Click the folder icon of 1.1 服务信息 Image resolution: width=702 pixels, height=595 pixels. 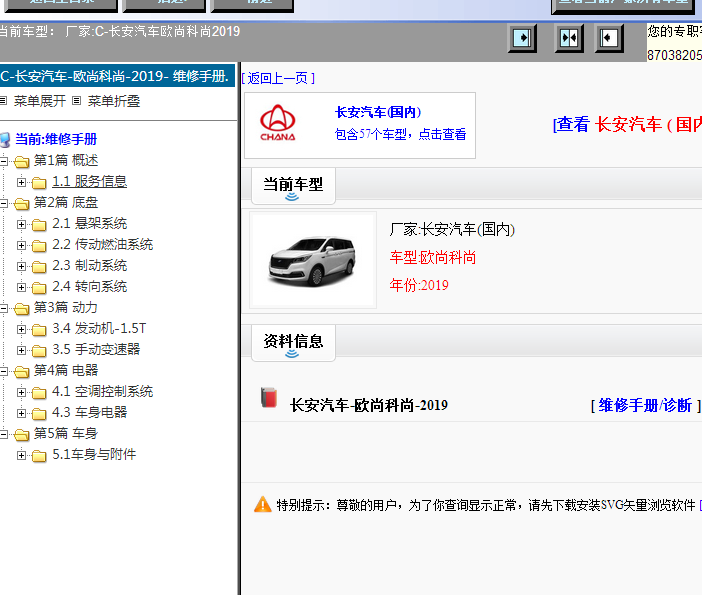(x=39, y=182)
